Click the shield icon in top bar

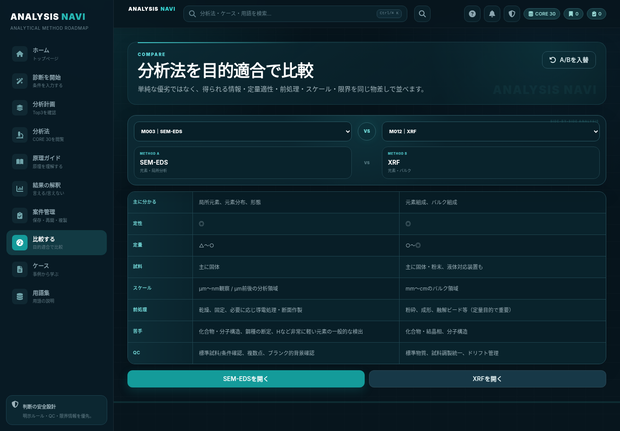512,14
